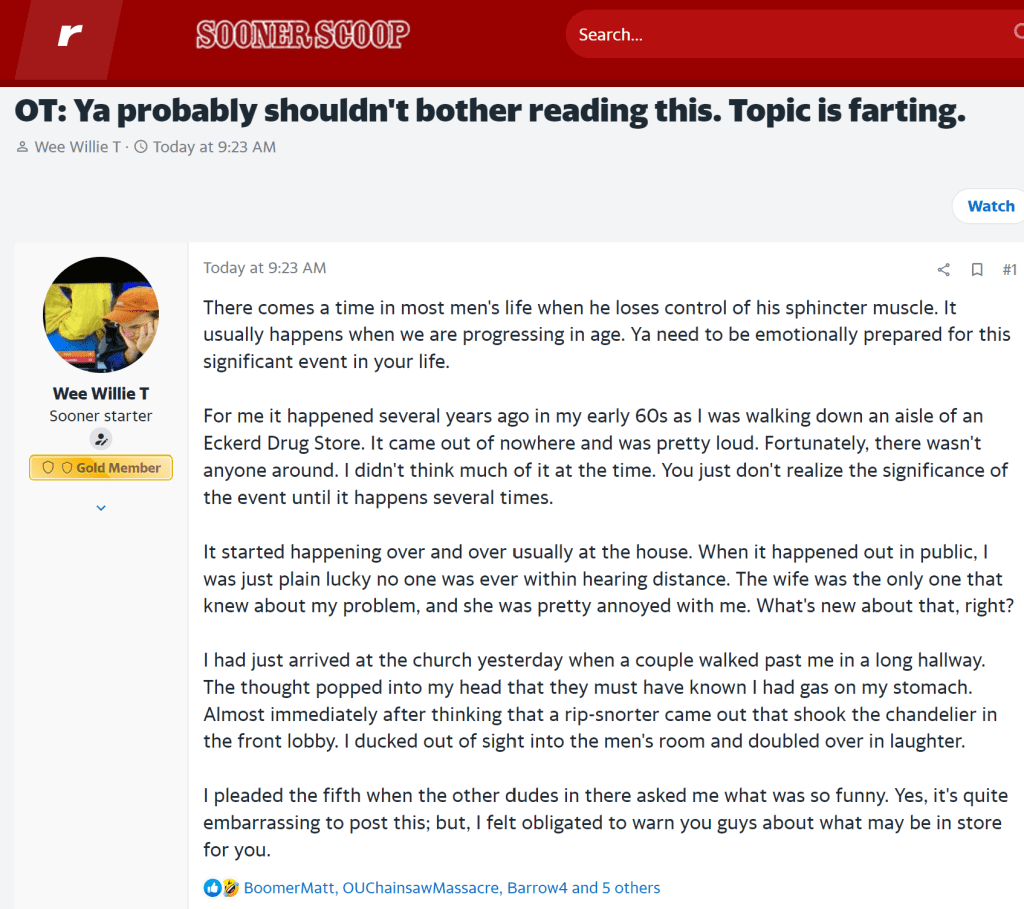Click the thread starter badge icon
The image size is (1024, 909).
coord(101,439)
